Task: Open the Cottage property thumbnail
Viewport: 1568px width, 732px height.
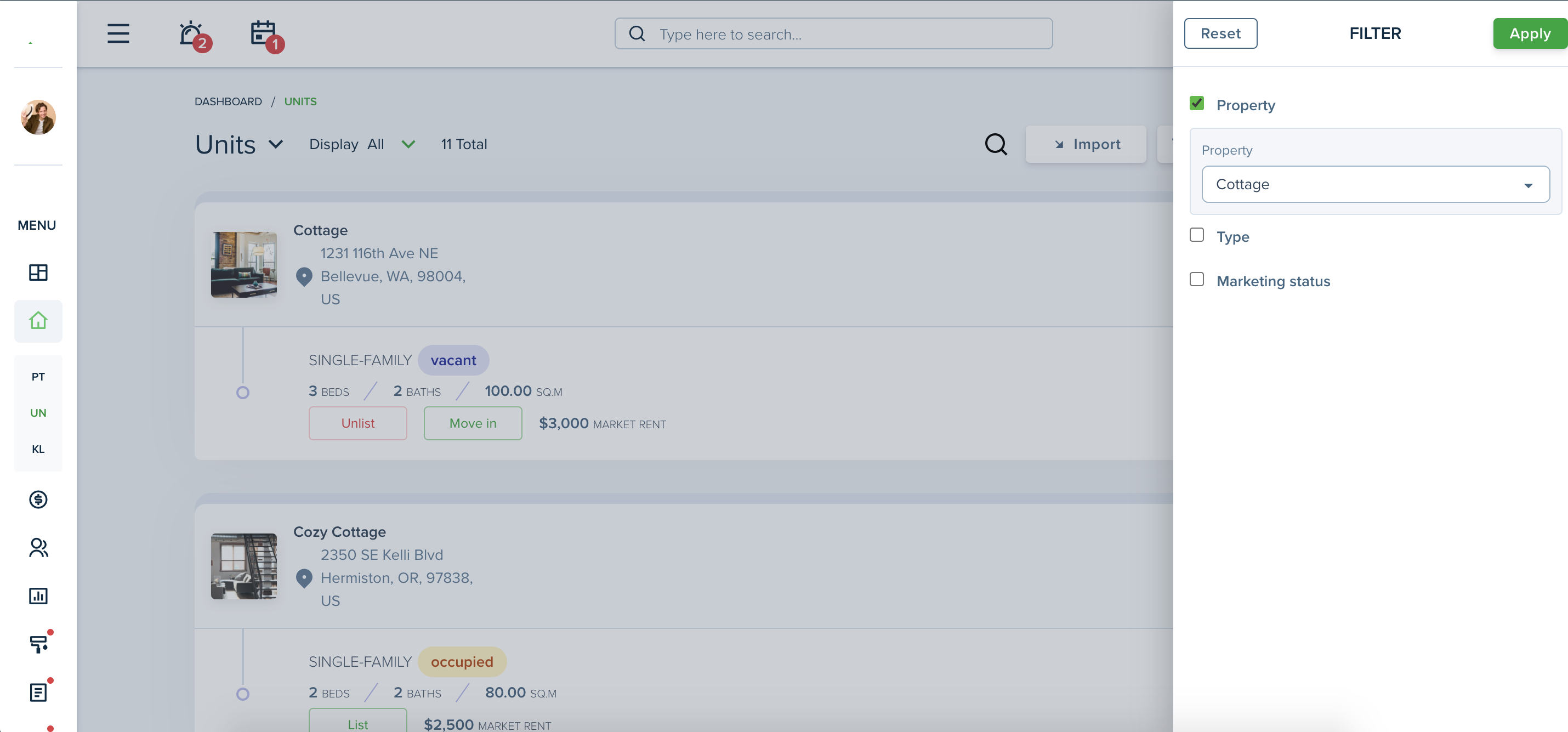Action: tap(243, 264)
